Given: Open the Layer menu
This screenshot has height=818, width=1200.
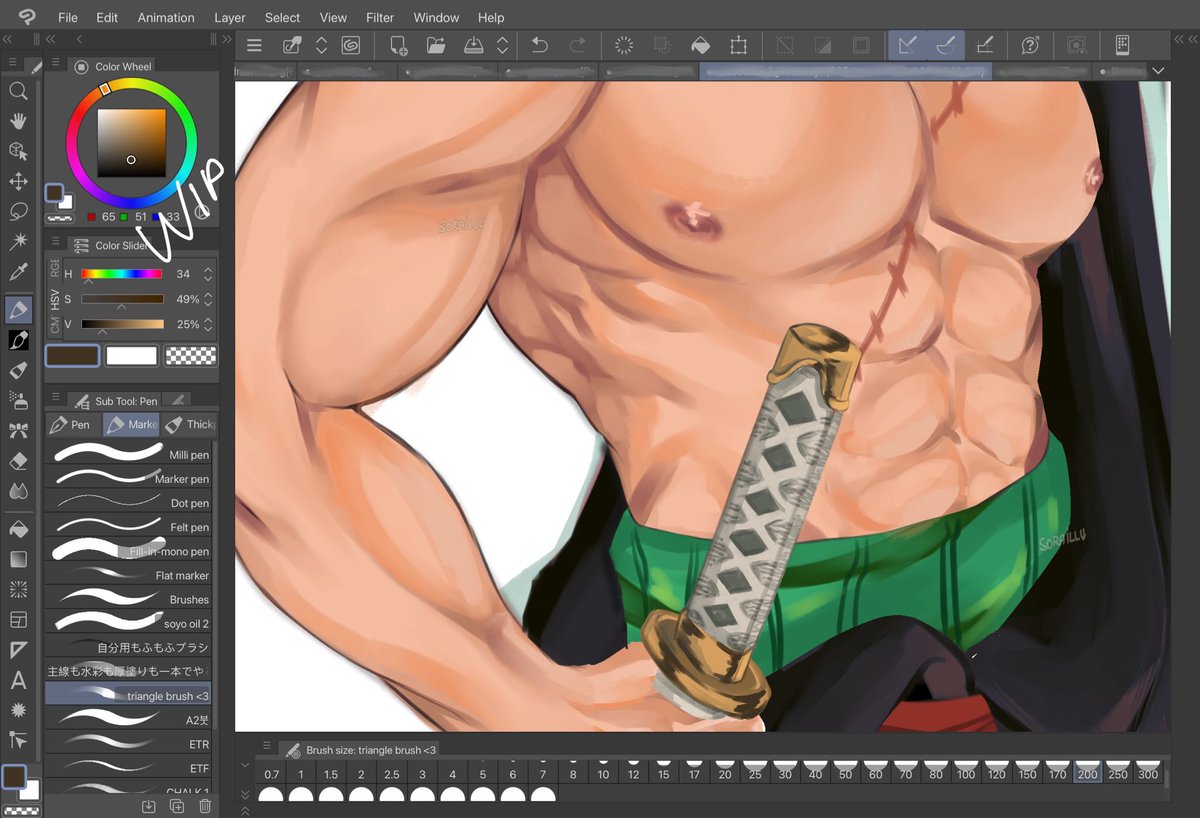Looking at the screenshot, I should click(x=230, y=17).
